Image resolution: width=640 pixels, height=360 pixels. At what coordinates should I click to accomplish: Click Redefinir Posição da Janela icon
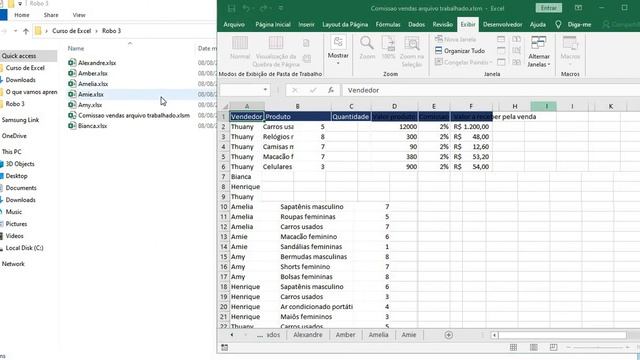(516, 62)
